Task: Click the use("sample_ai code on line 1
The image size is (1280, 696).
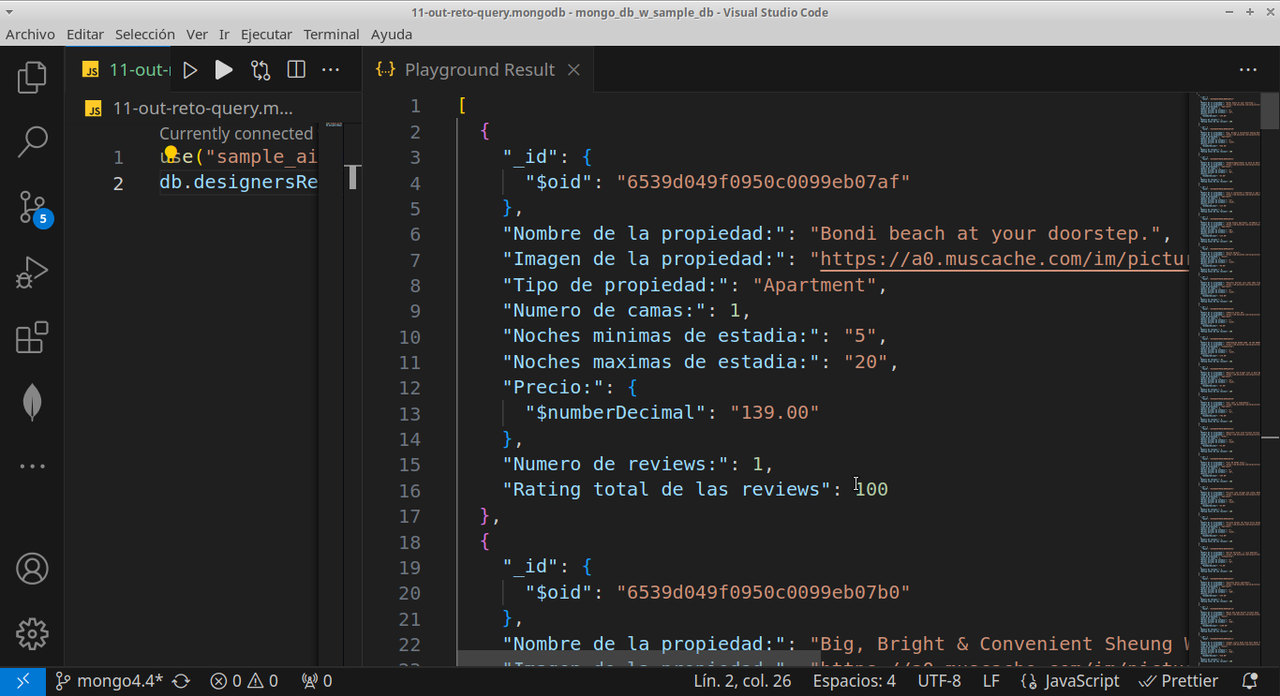Action: (x=238, y=157)
